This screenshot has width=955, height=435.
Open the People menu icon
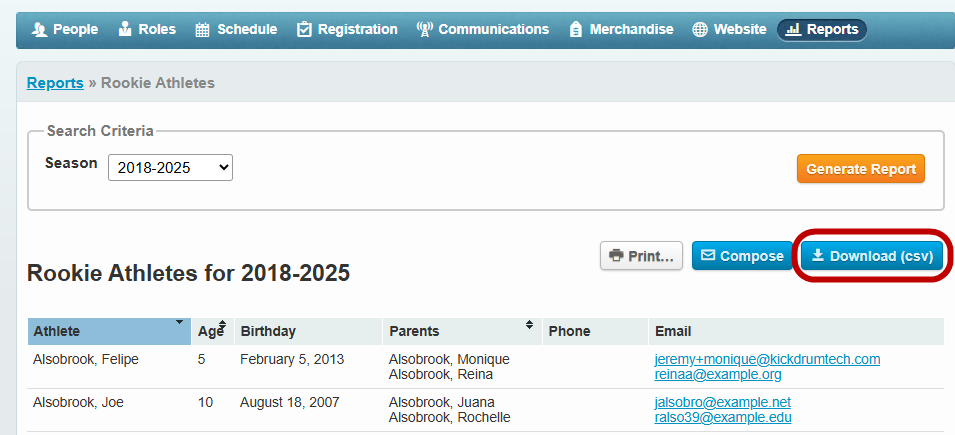point(40,30)
